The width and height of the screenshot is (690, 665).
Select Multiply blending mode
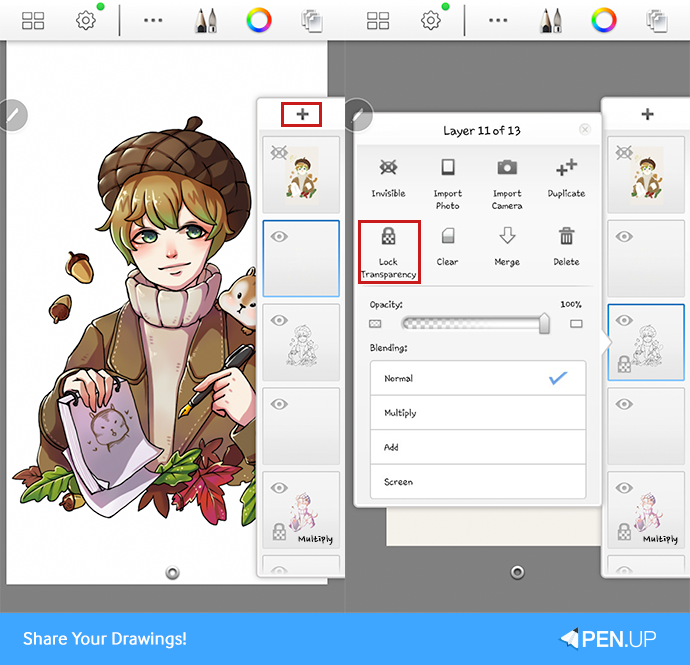tap(478, 412)
